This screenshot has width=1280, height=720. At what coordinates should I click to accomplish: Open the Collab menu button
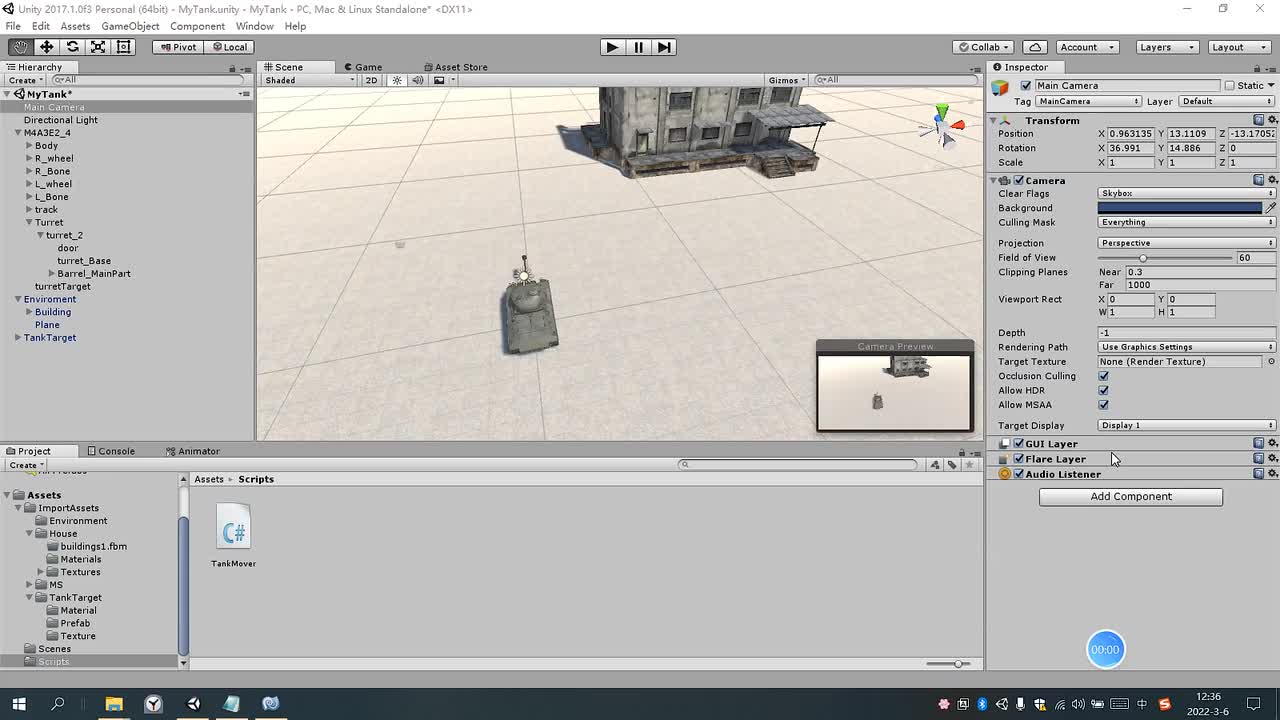pyautogui.click(x=983, y=47)
